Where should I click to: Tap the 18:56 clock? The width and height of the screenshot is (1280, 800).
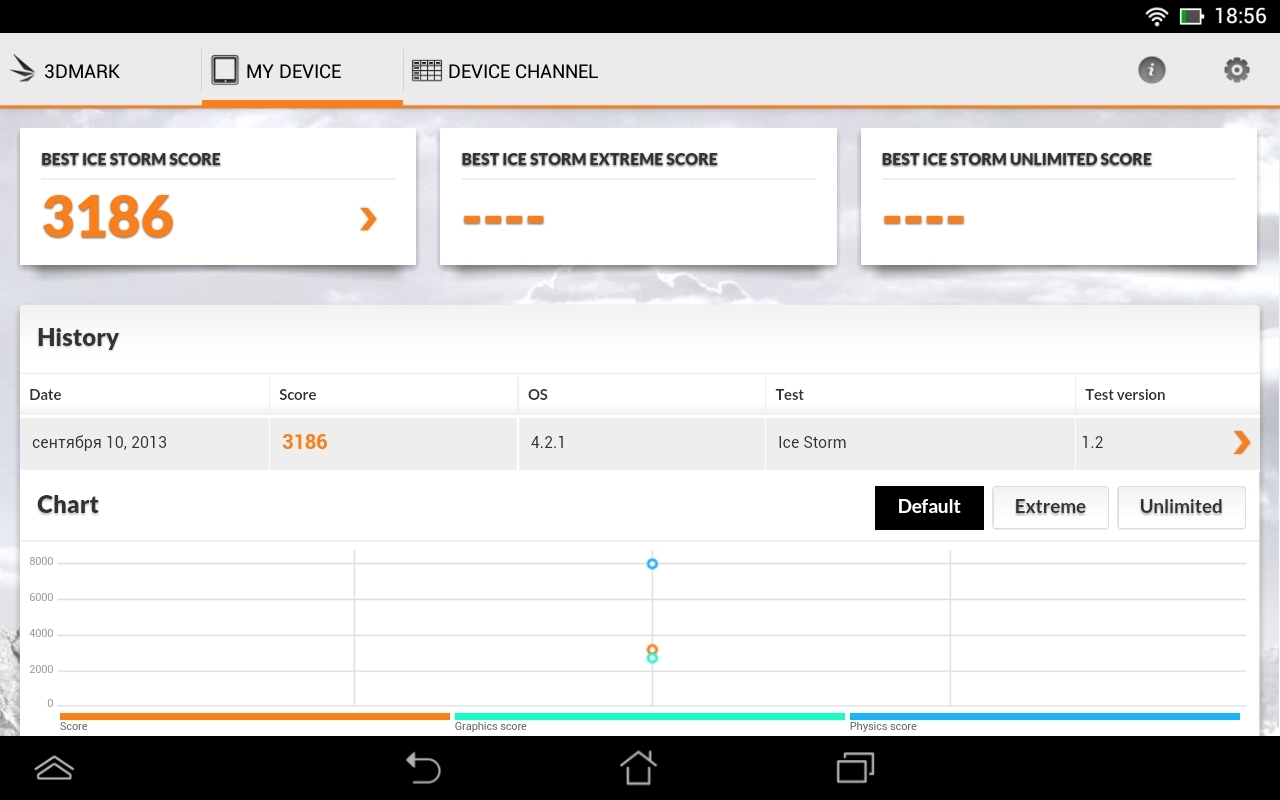[x=1240, y=16]
